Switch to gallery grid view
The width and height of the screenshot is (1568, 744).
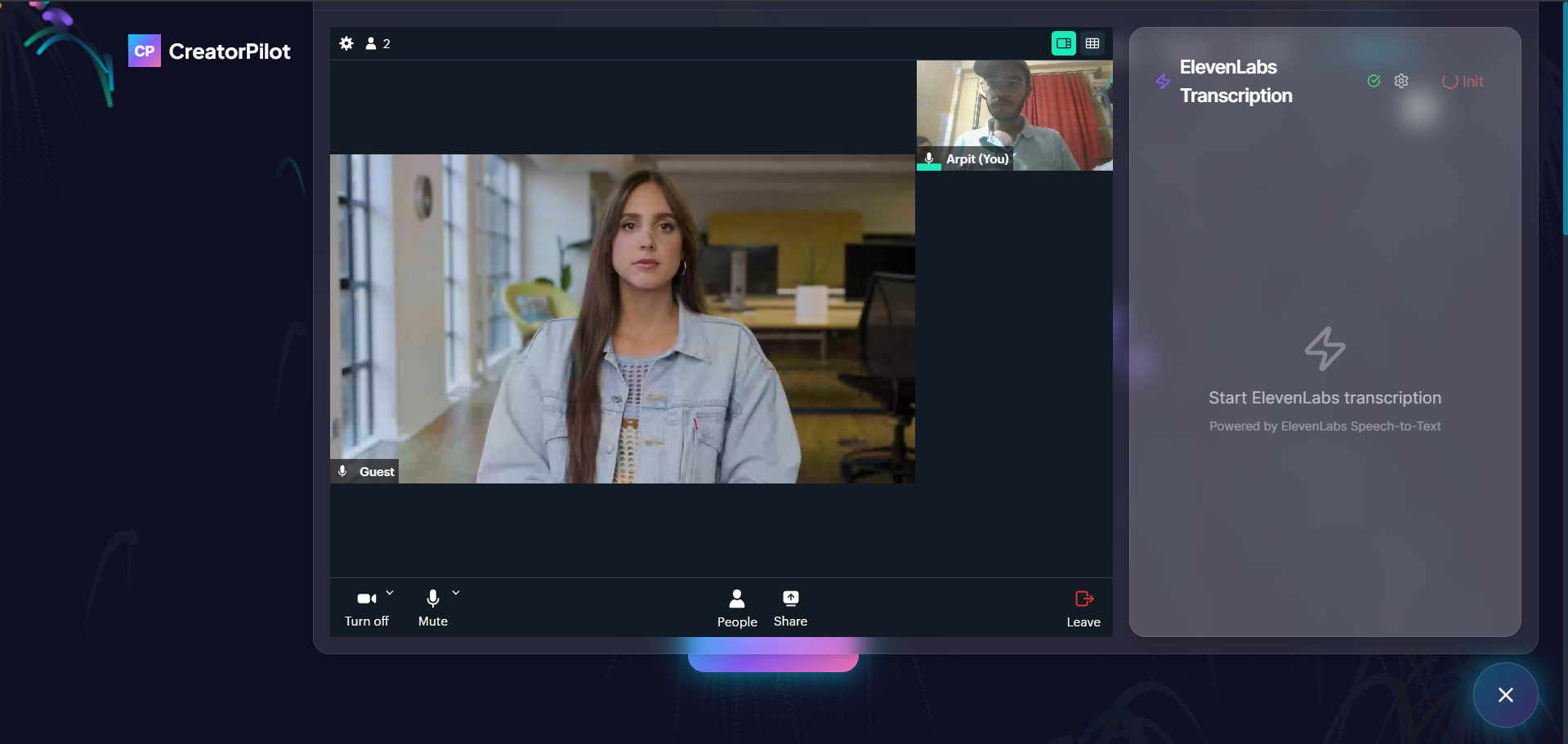pos(1092,43)
